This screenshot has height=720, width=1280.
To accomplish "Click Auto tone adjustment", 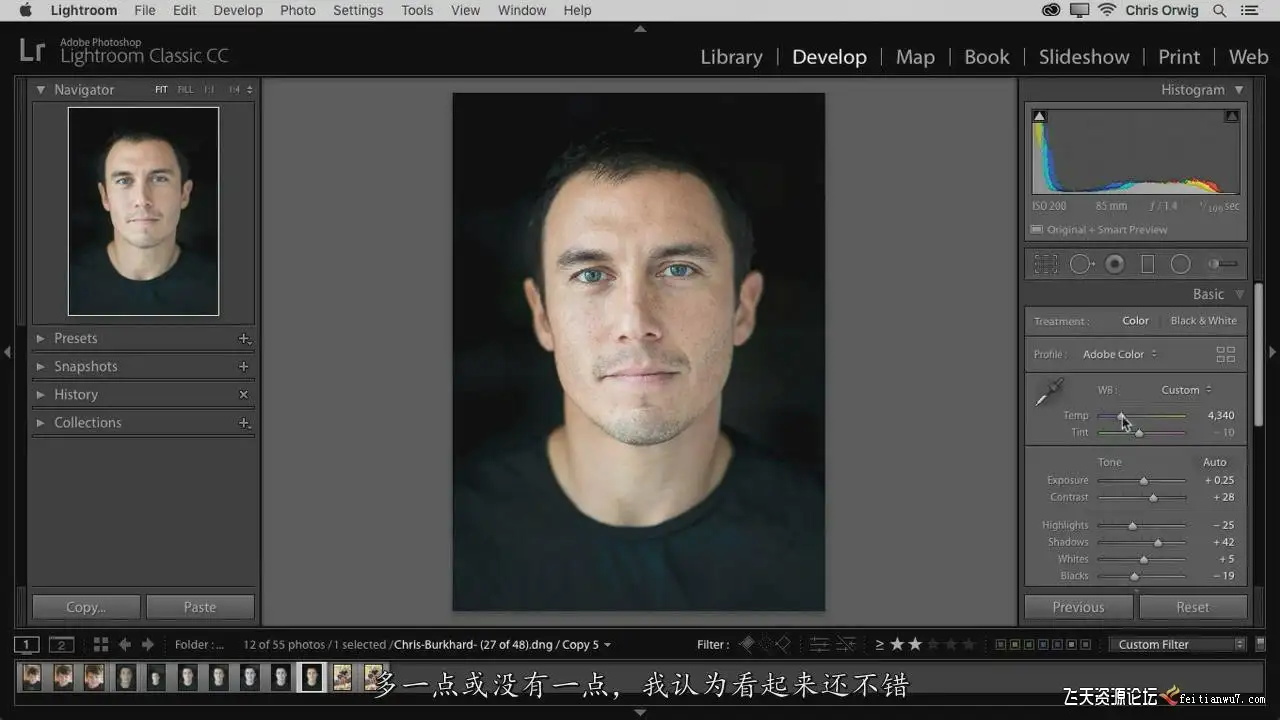I will [1214, 462].
